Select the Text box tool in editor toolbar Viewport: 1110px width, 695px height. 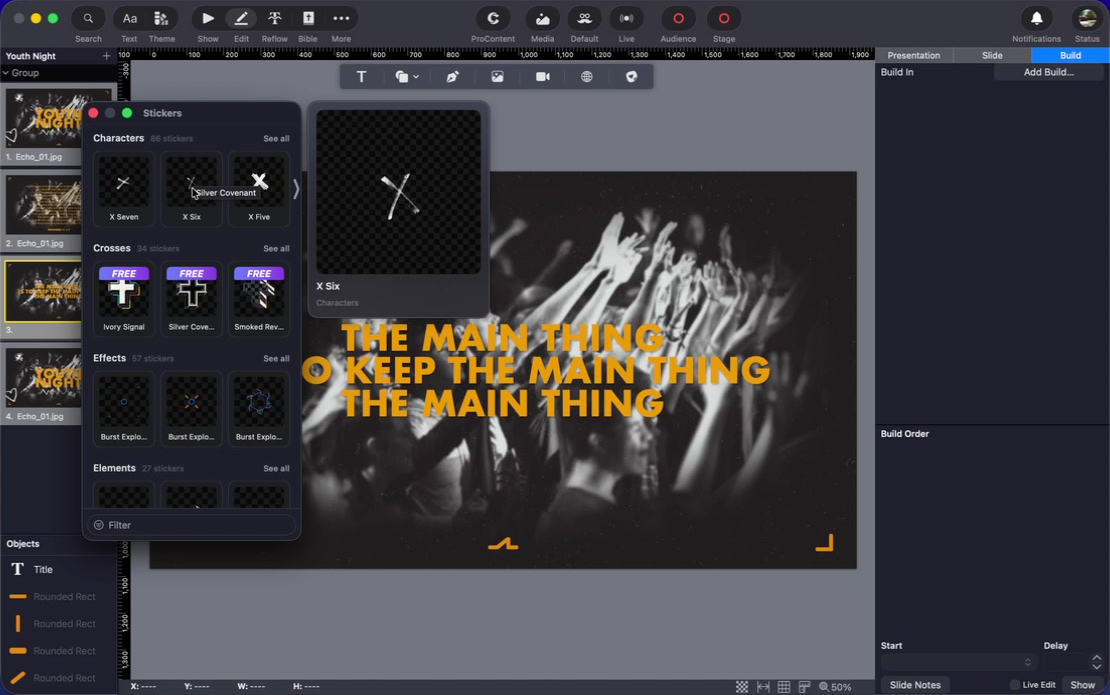coord(361,76)
